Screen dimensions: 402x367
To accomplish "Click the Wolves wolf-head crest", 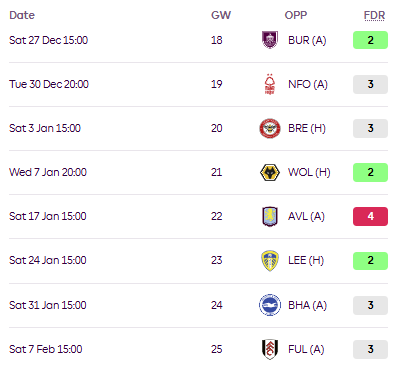I will [270, 172].
